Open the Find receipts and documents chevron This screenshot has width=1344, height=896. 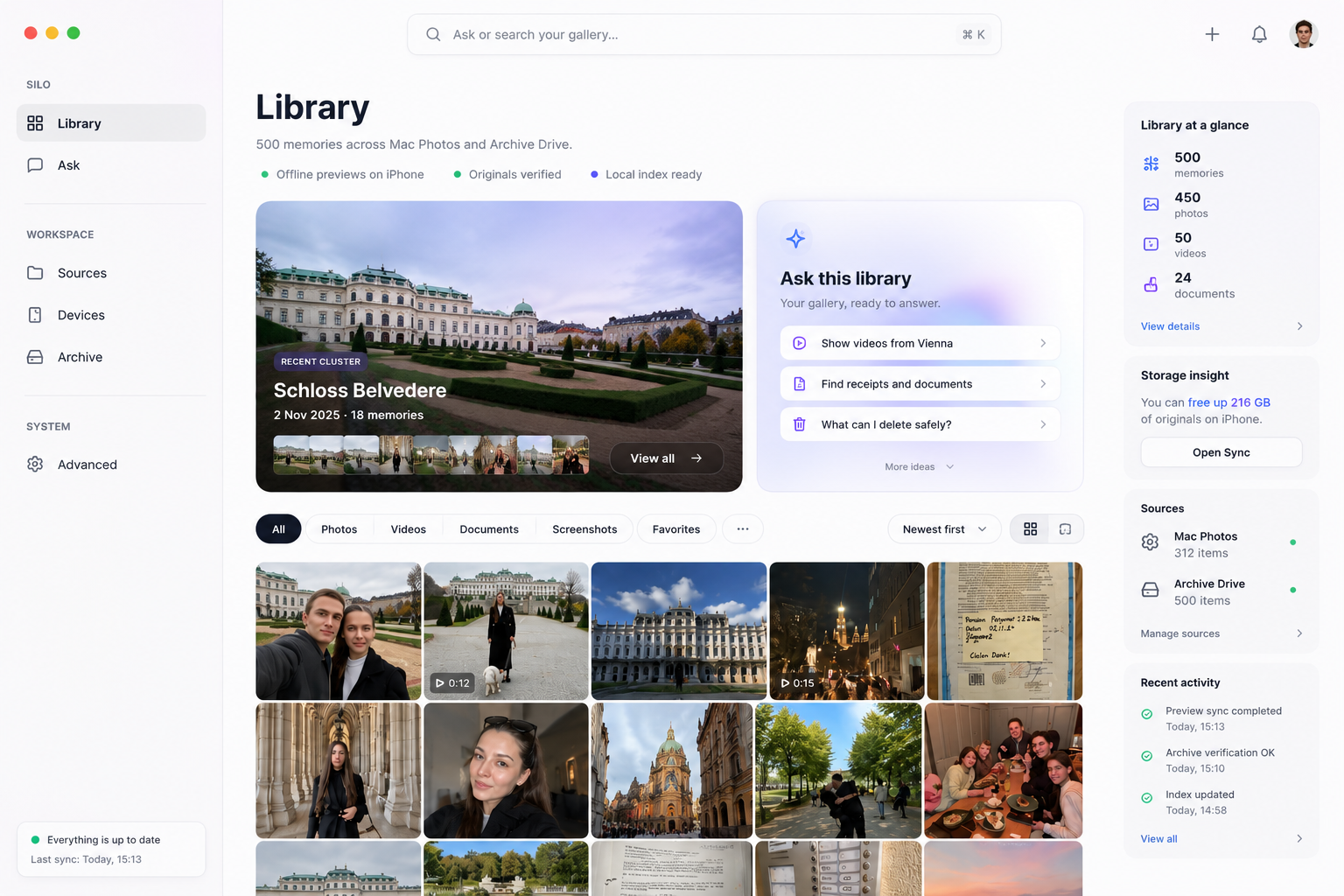1043,384
